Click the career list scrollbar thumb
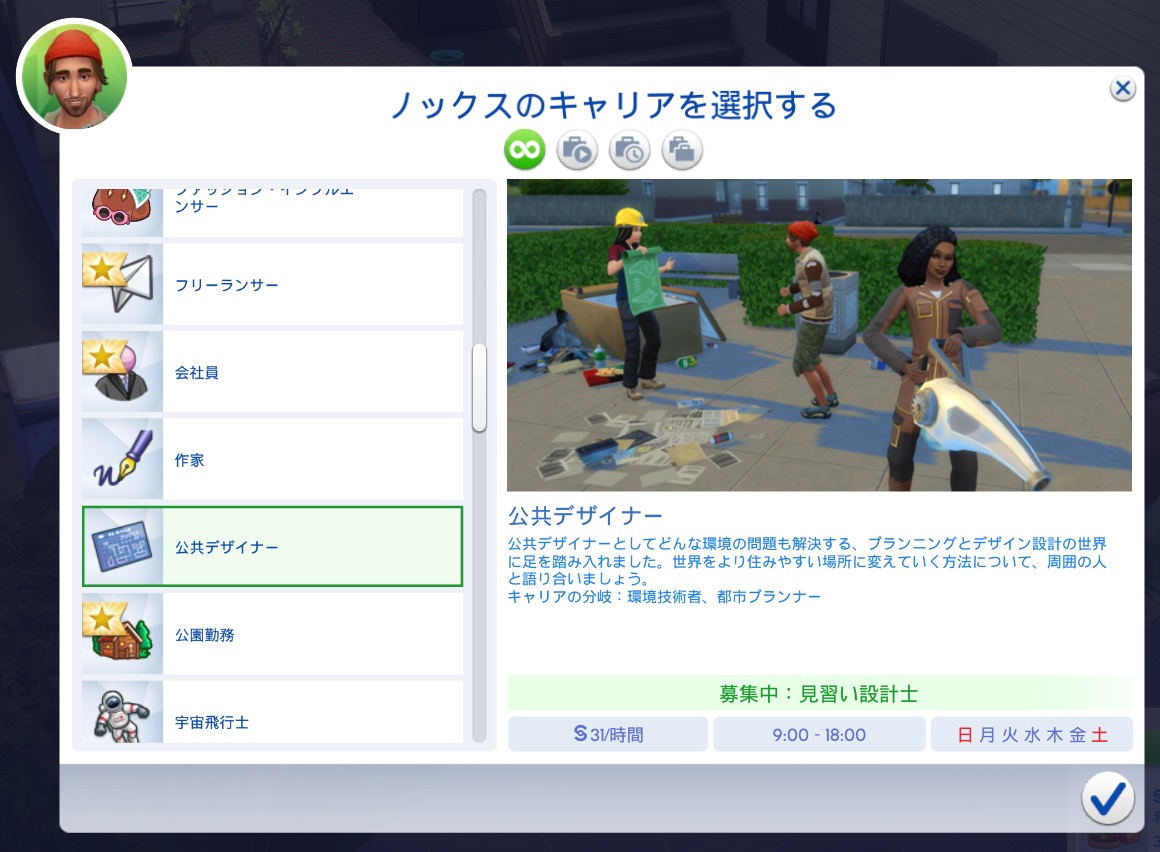Viewport: 1160px width, 852px height. 479,388
